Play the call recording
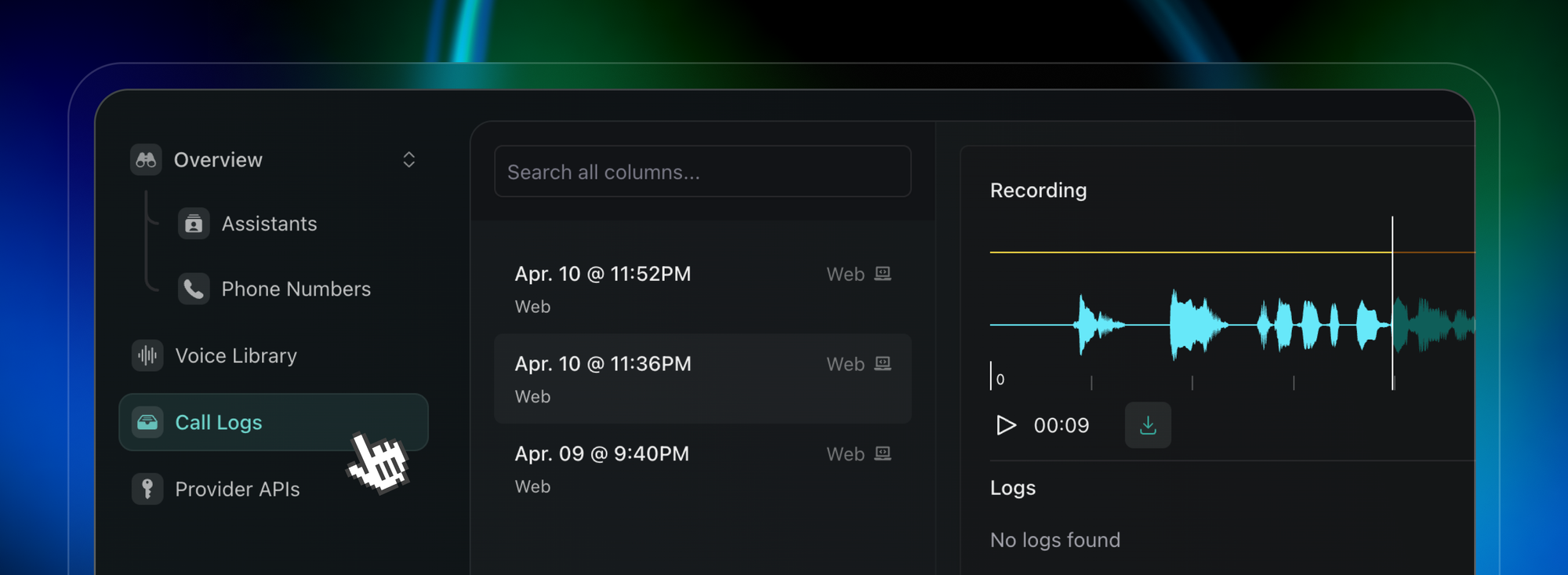1568x575 pixels. [x=1005, y=425]
